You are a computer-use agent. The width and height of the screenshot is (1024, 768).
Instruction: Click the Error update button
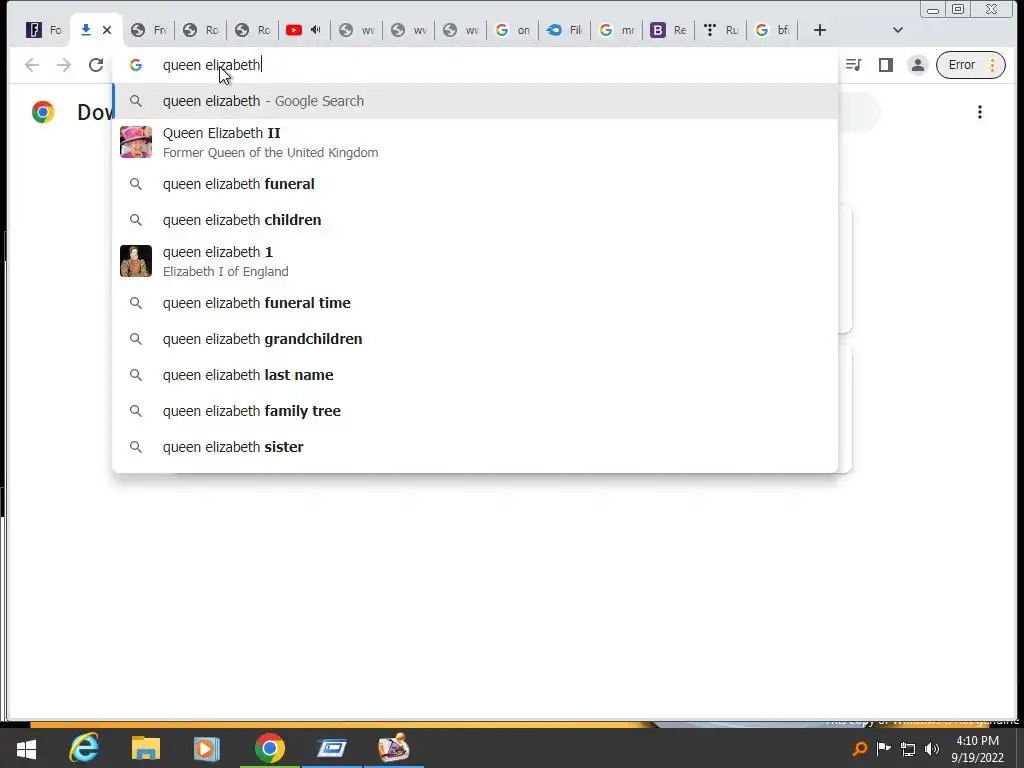970,65
